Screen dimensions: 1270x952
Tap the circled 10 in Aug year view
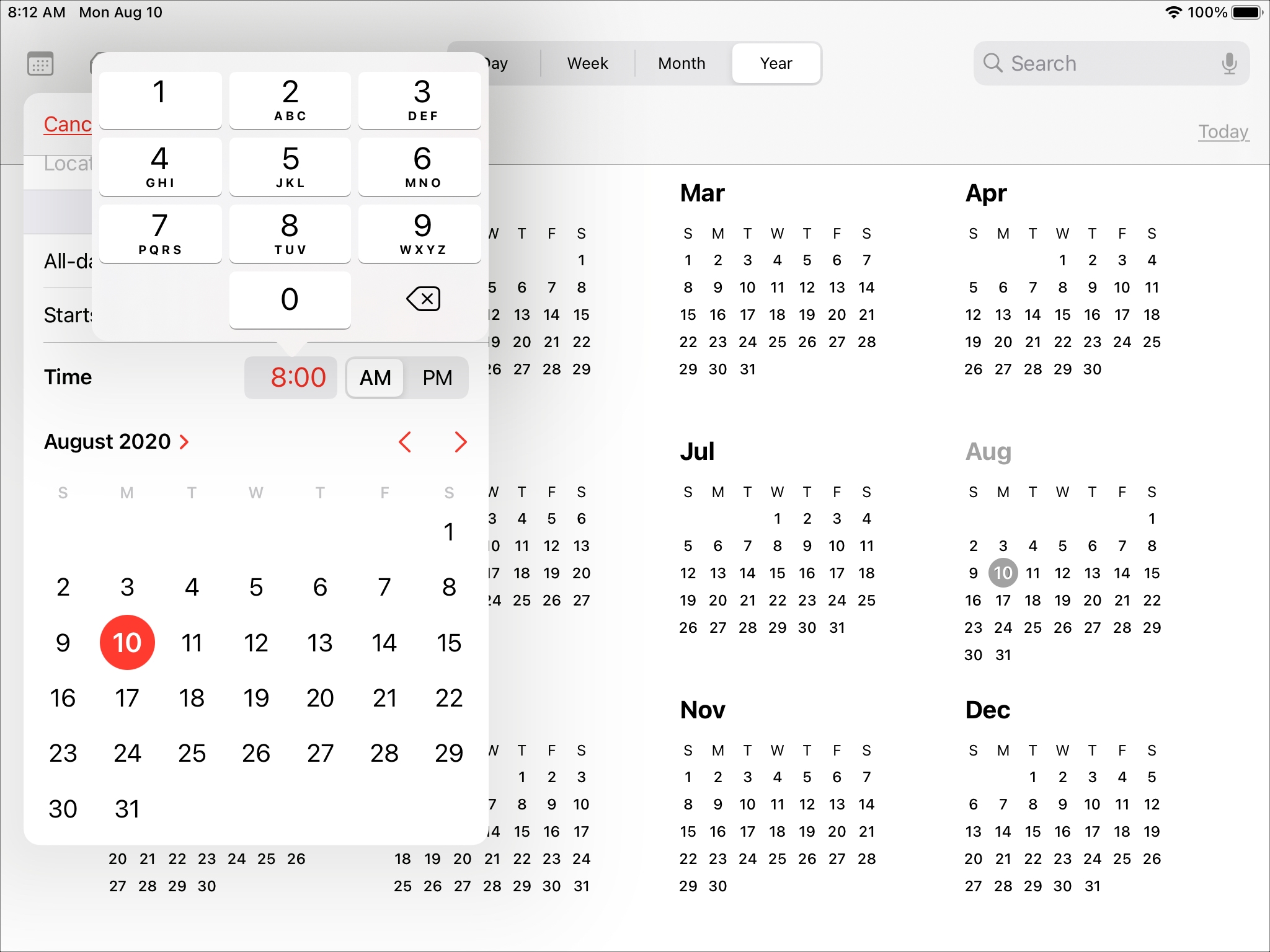click(x=1003, y=573)
